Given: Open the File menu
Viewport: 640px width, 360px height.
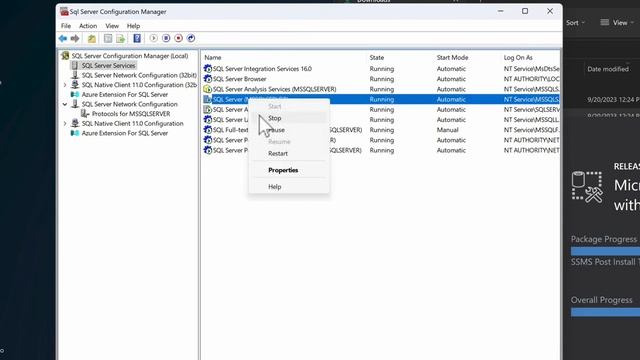Looking at the screenshot, I should 66,26.
